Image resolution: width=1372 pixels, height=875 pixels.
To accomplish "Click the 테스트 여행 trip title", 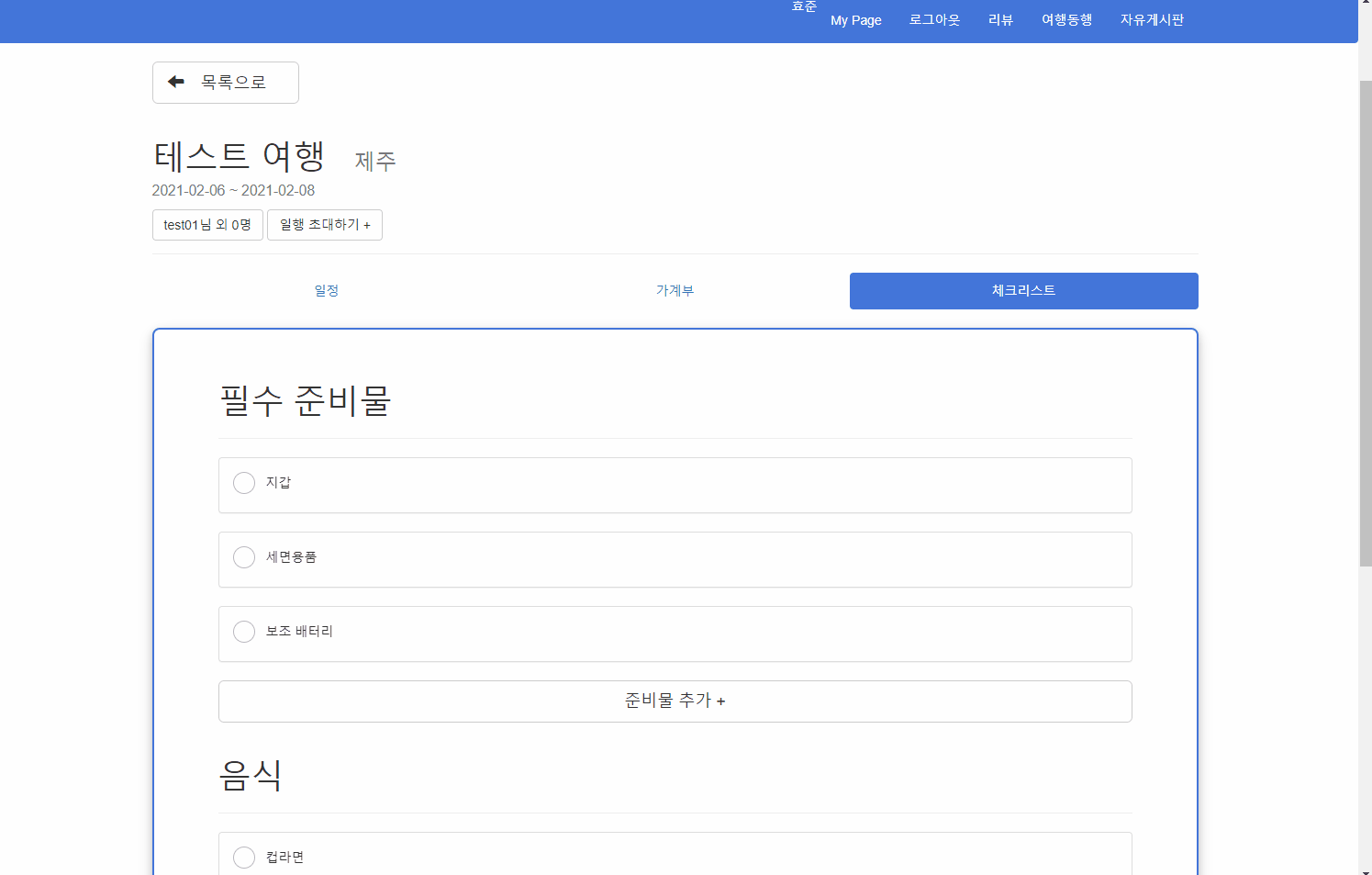I will 240,156.
